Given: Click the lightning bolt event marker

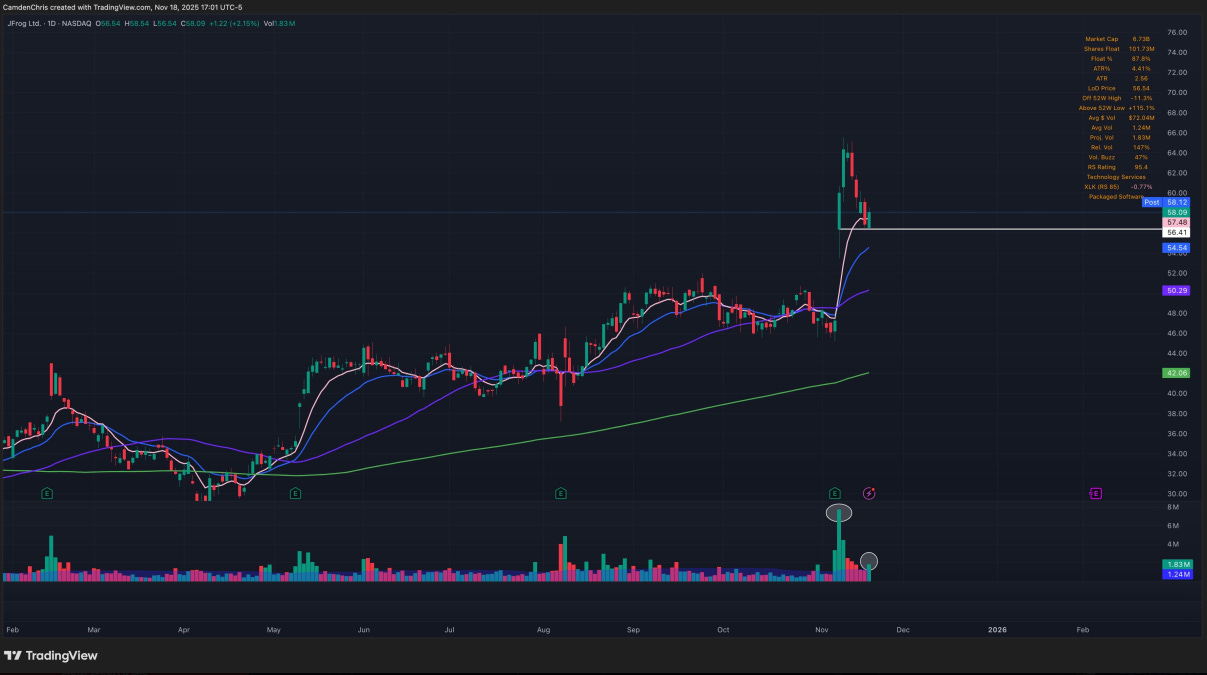Looking at the screenshot, I should [870, 493].
